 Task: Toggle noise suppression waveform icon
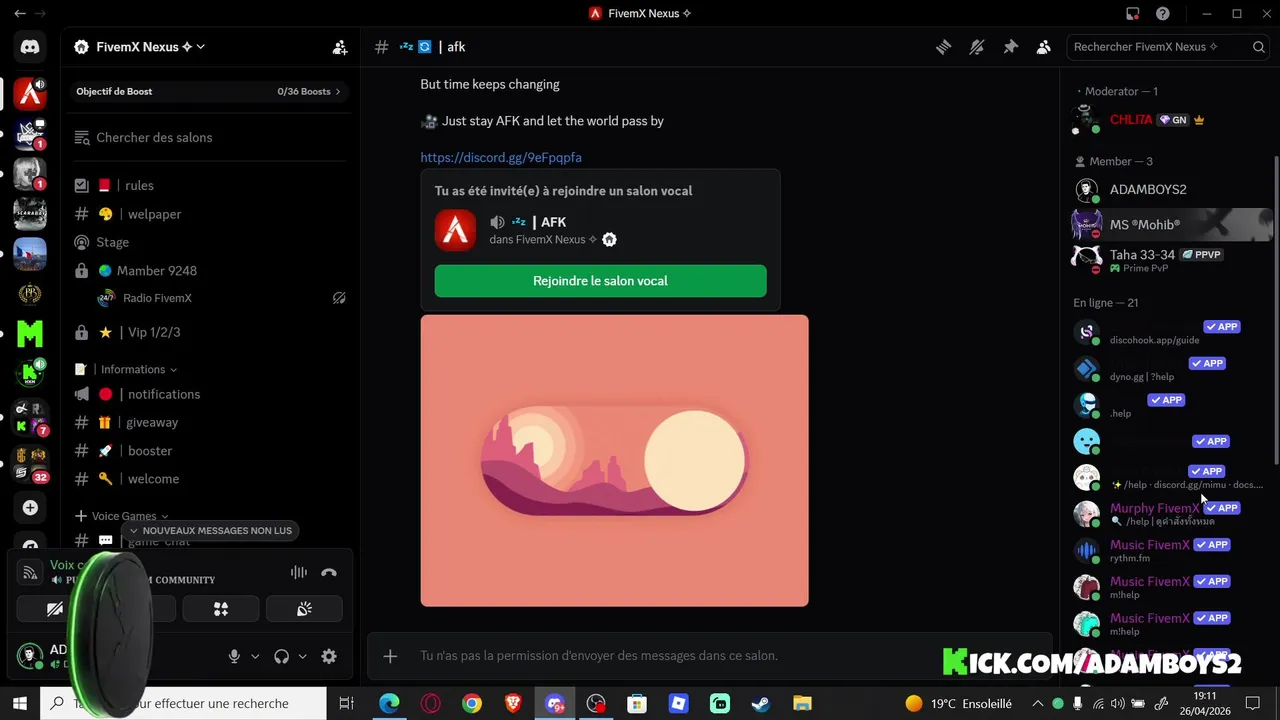(x=299, y=572)
